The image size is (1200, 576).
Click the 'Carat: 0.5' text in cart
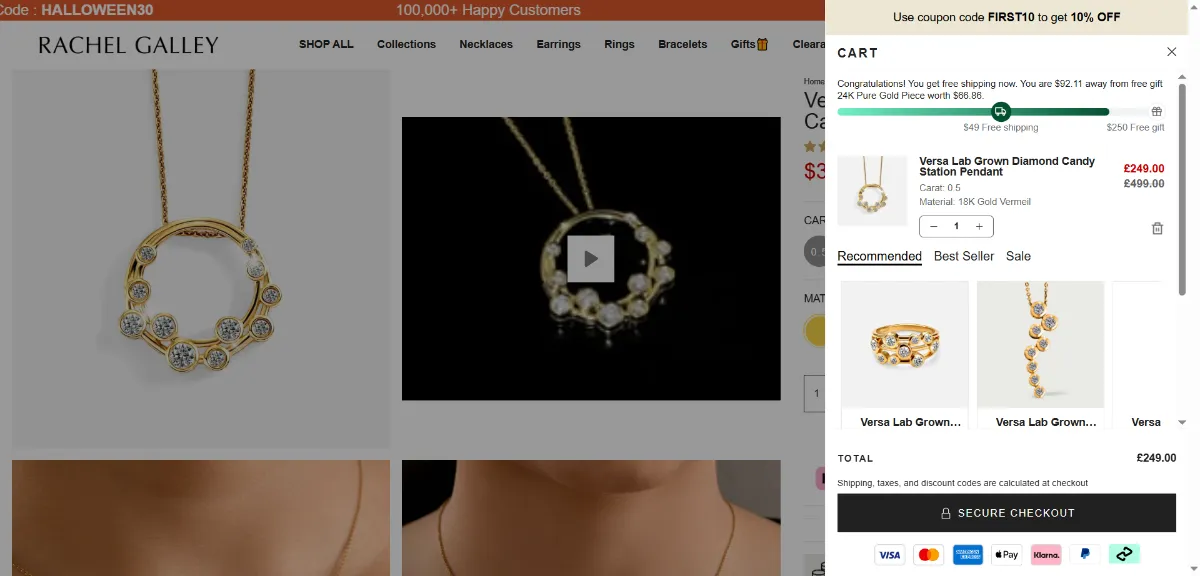pyautogui.click(x=940, y=188)
